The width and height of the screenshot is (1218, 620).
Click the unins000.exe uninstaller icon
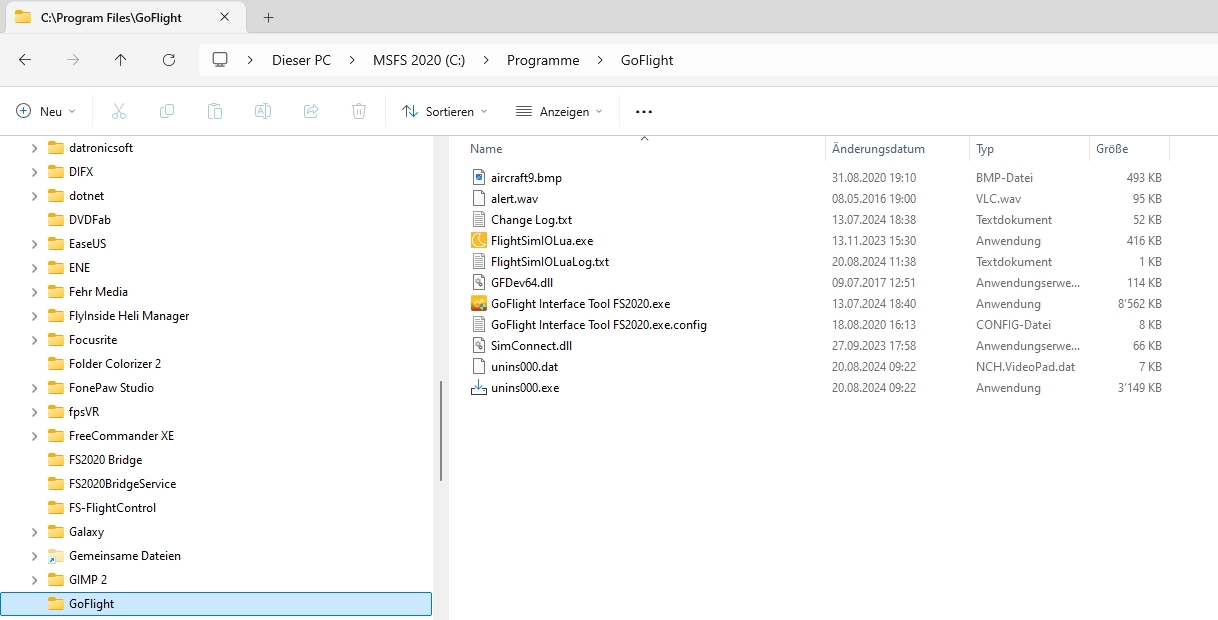tap(479, 388)
